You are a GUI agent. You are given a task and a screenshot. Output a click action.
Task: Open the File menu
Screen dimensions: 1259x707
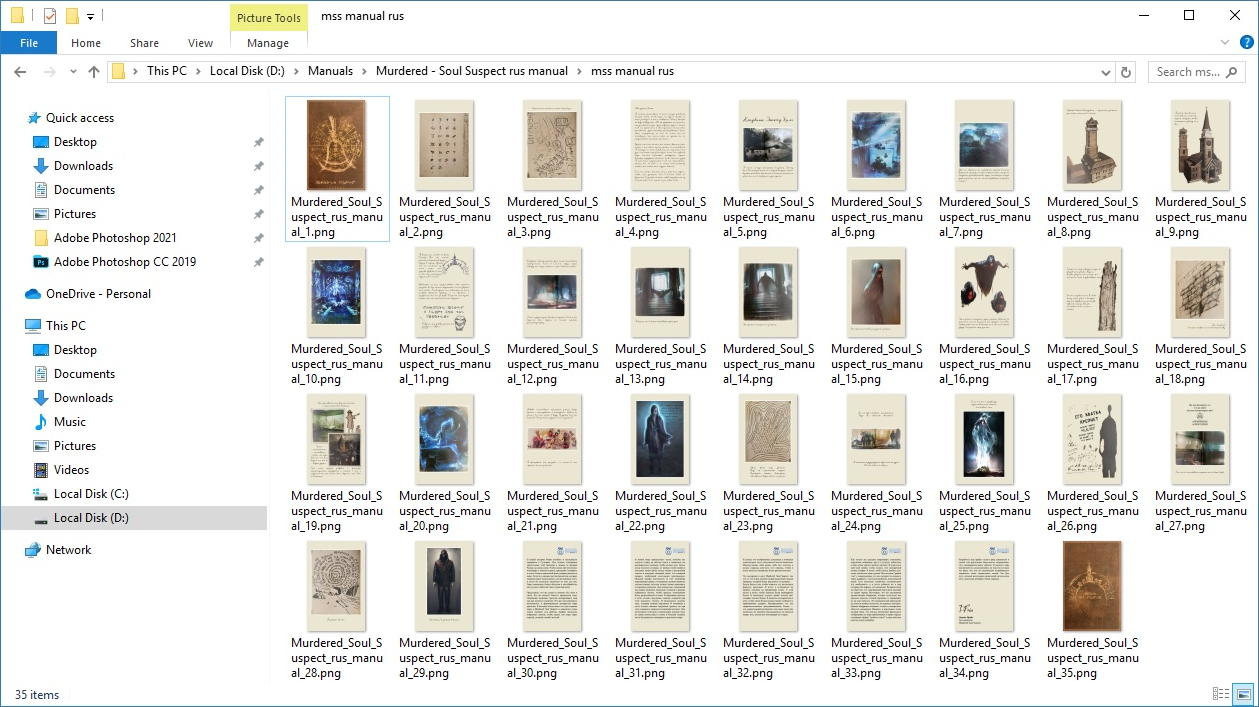tap(29, 43)
